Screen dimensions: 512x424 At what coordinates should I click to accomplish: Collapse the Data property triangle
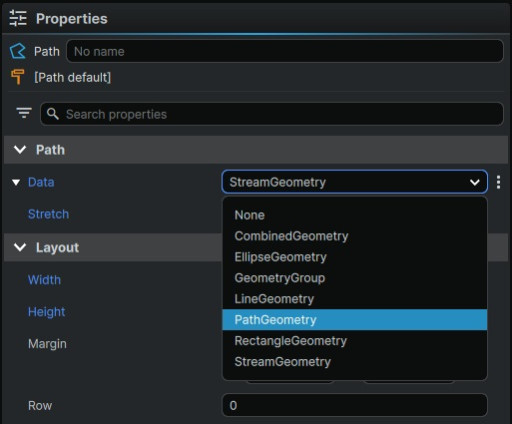point(16,182)
